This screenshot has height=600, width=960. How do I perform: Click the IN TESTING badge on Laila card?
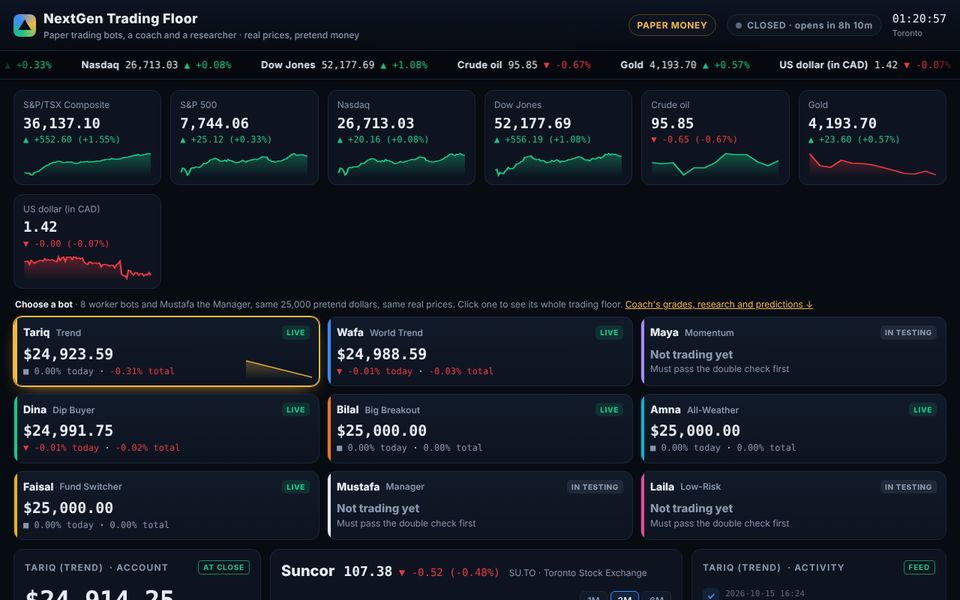908,487
